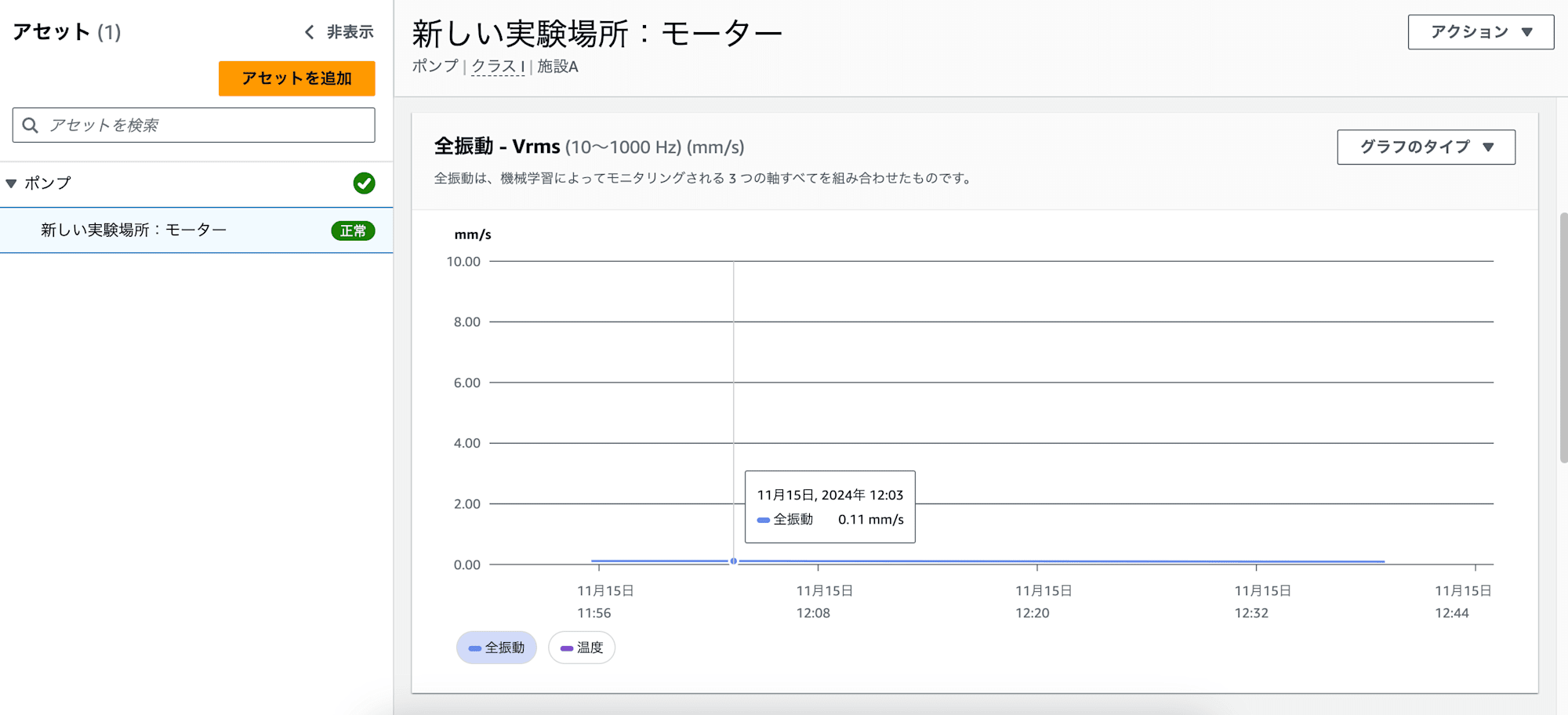Click the 11月15日 12:08 axis label
Image resolution: width=1568 pixels, height=715 pixels.
(x=824, y=601)
